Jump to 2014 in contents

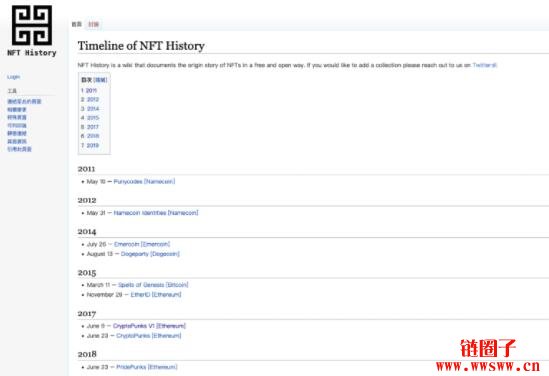coord(90,109)
